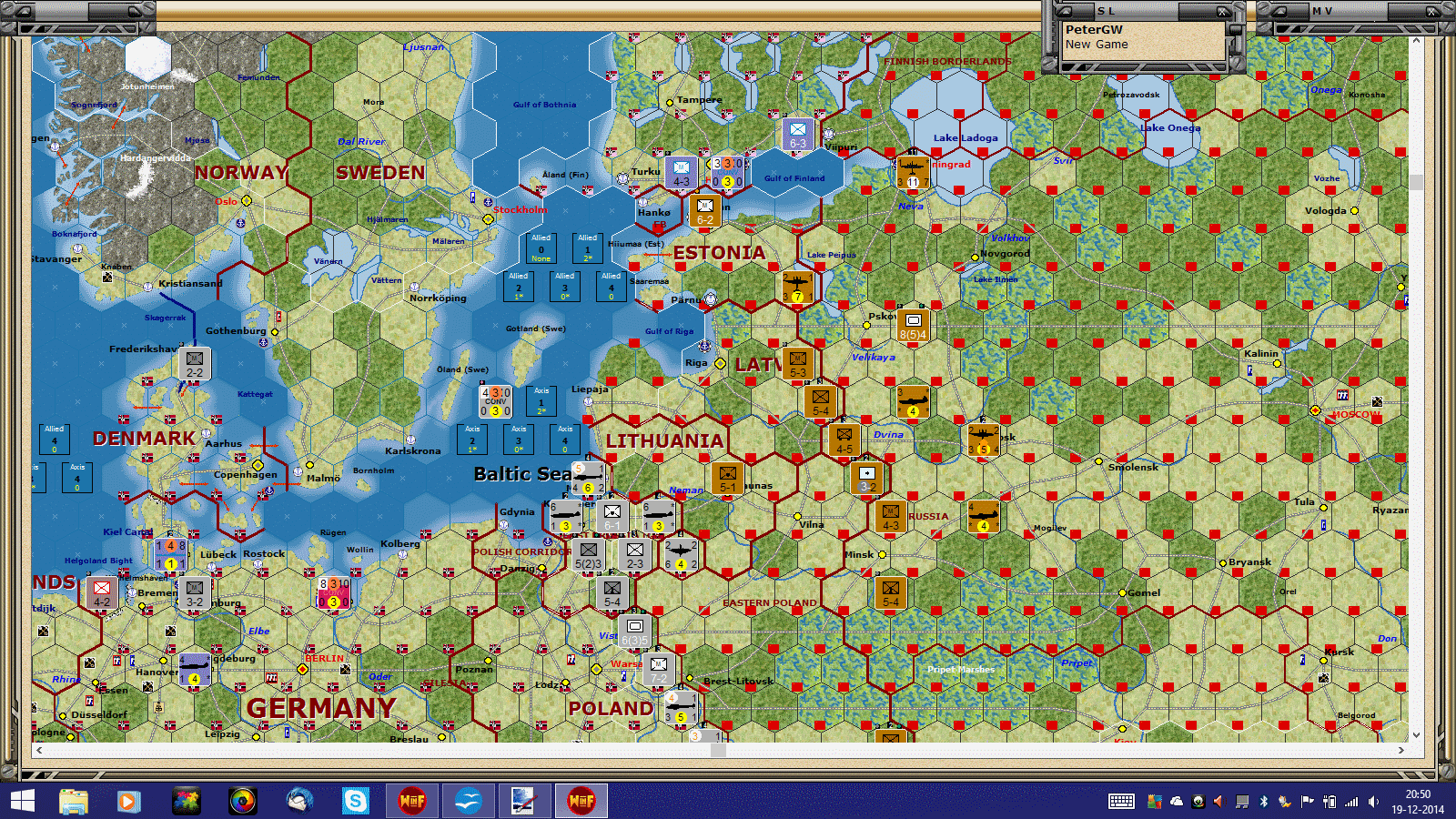Open Skype from the taskbar
1456x819 pixels.
point(356,801)
